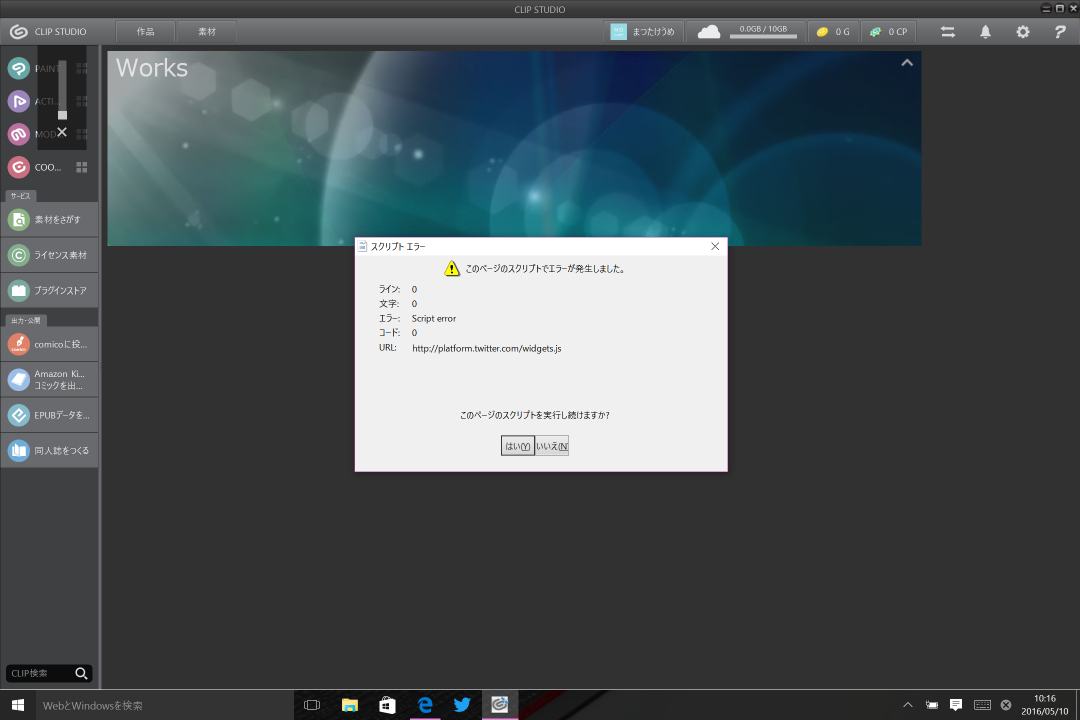Click the comico submission item
This screenshot has width=1080, height=720.
[x=49, y=344]
